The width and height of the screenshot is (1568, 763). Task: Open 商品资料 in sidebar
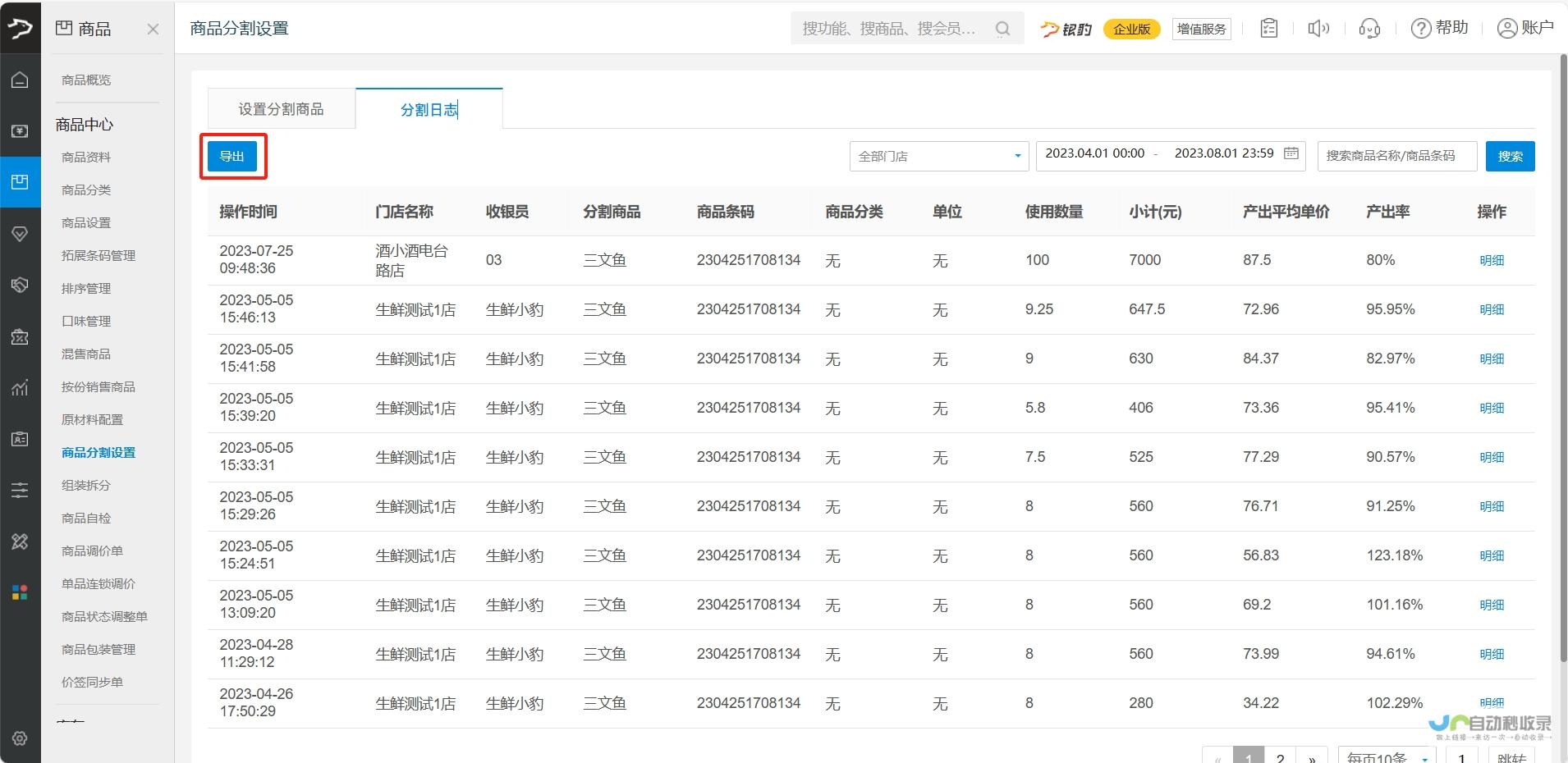coord(86,157)
